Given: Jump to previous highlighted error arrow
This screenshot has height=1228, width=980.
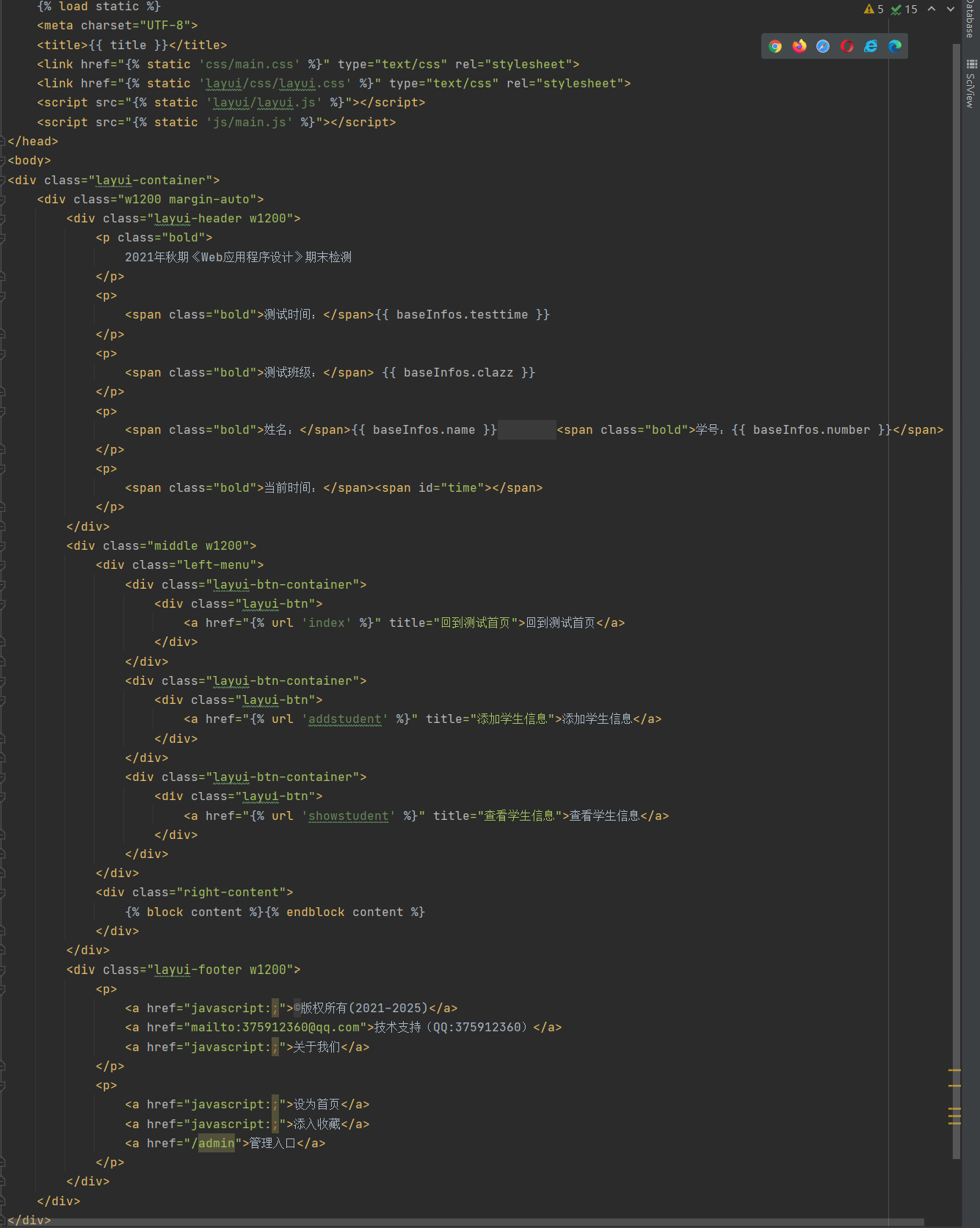Looking at the screenshot, I should click(x=932, y=9).
